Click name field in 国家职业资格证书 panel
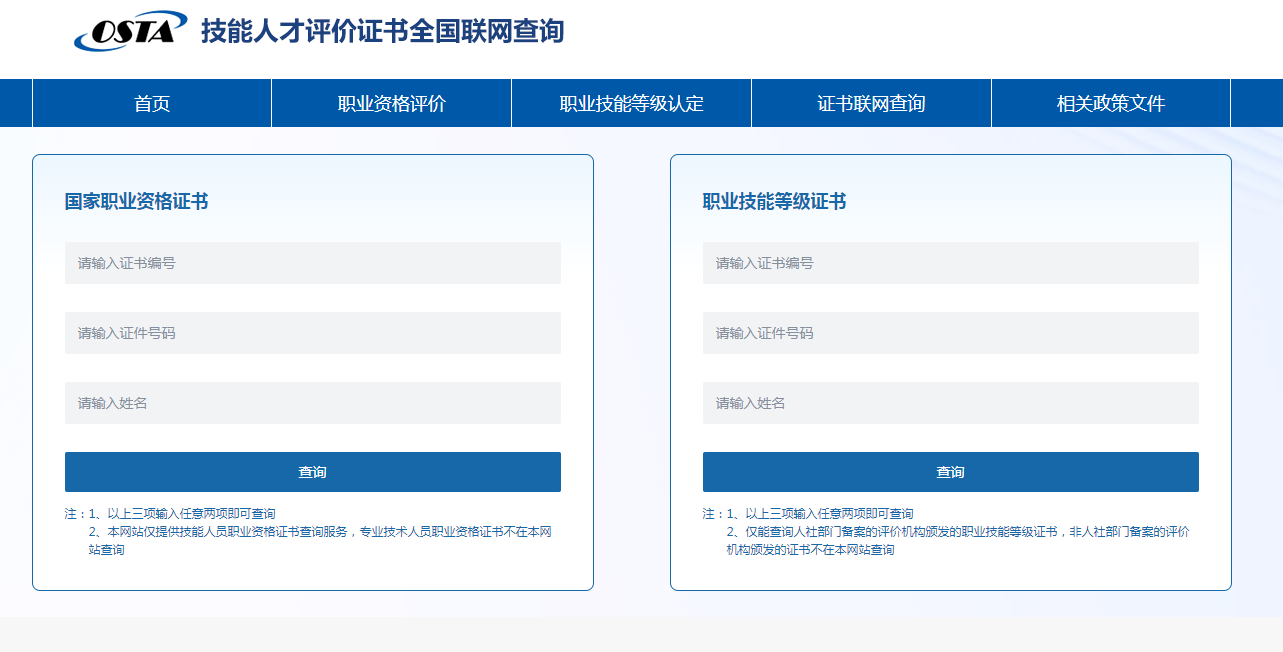The image size is (1283, 652). pos(312,403)
